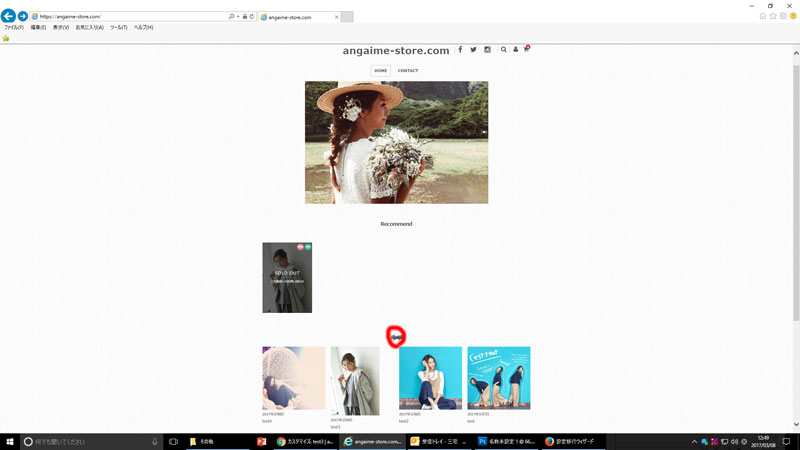Viewport: 800px width, 450px height.
Task: Select the CONTACT navigation item
Action: pyautogui.click(x=408, y=70)
